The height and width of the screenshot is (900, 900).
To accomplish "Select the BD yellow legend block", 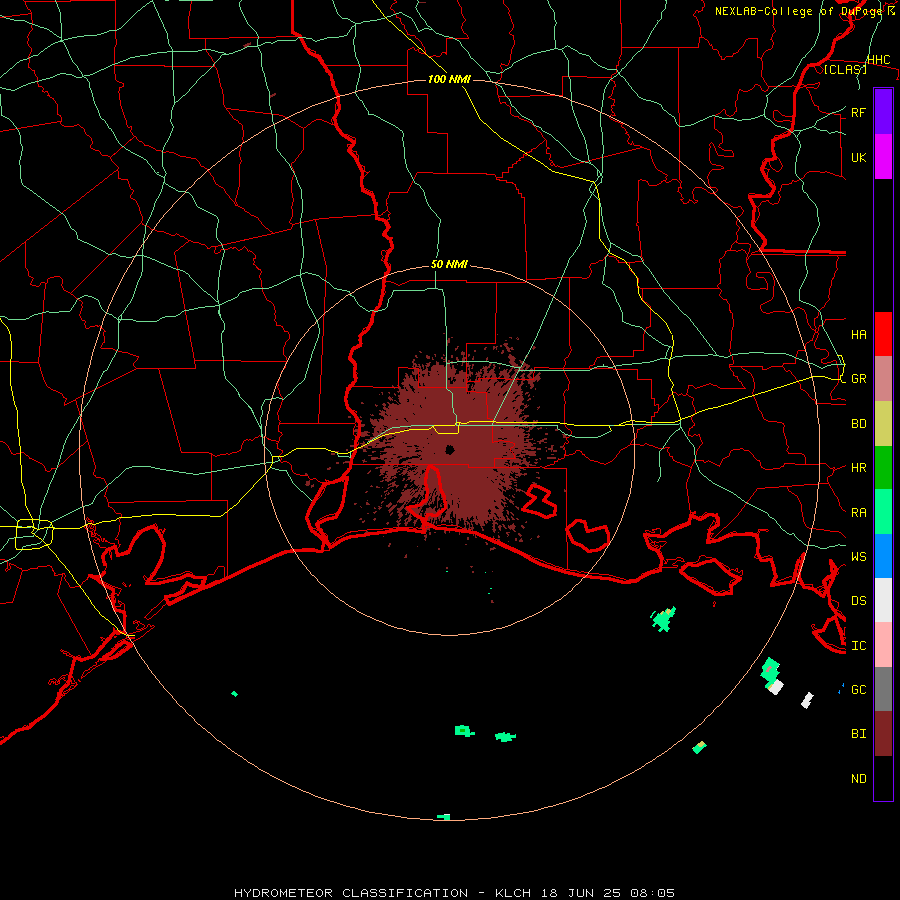I will tap(883, 423).
